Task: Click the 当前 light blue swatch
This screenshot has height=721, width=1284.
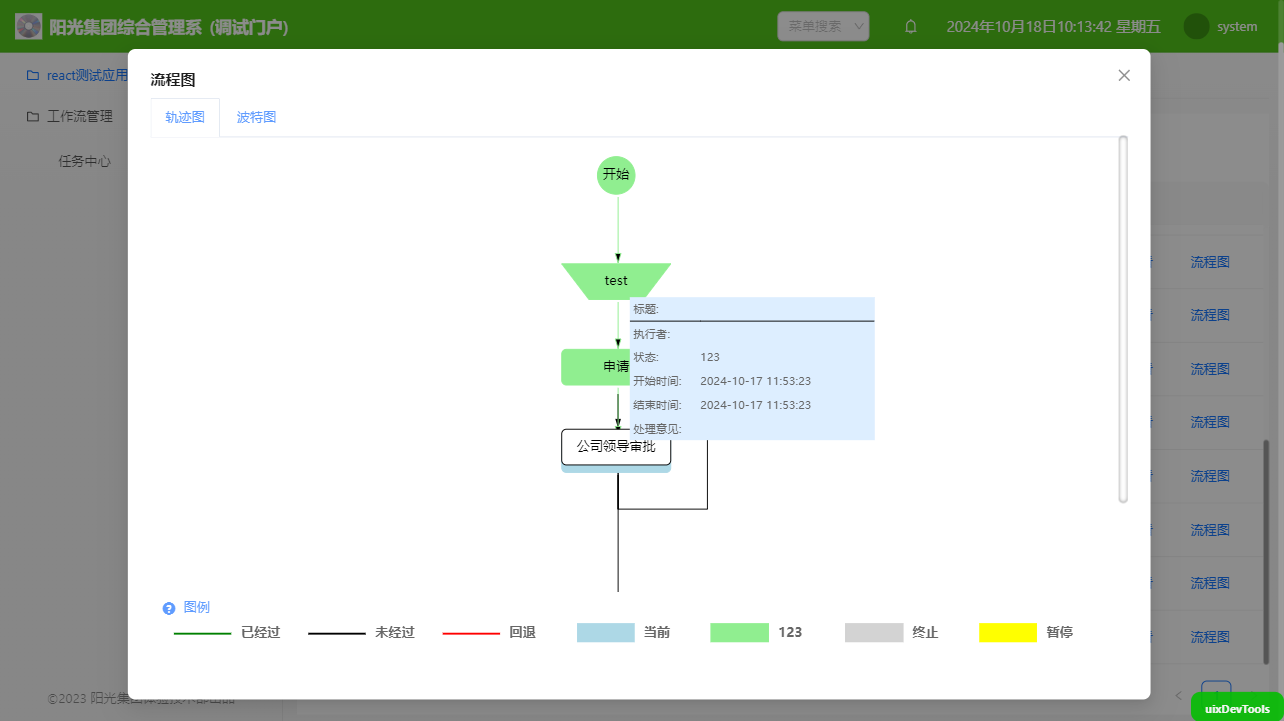Action: [x=606, y=632]
